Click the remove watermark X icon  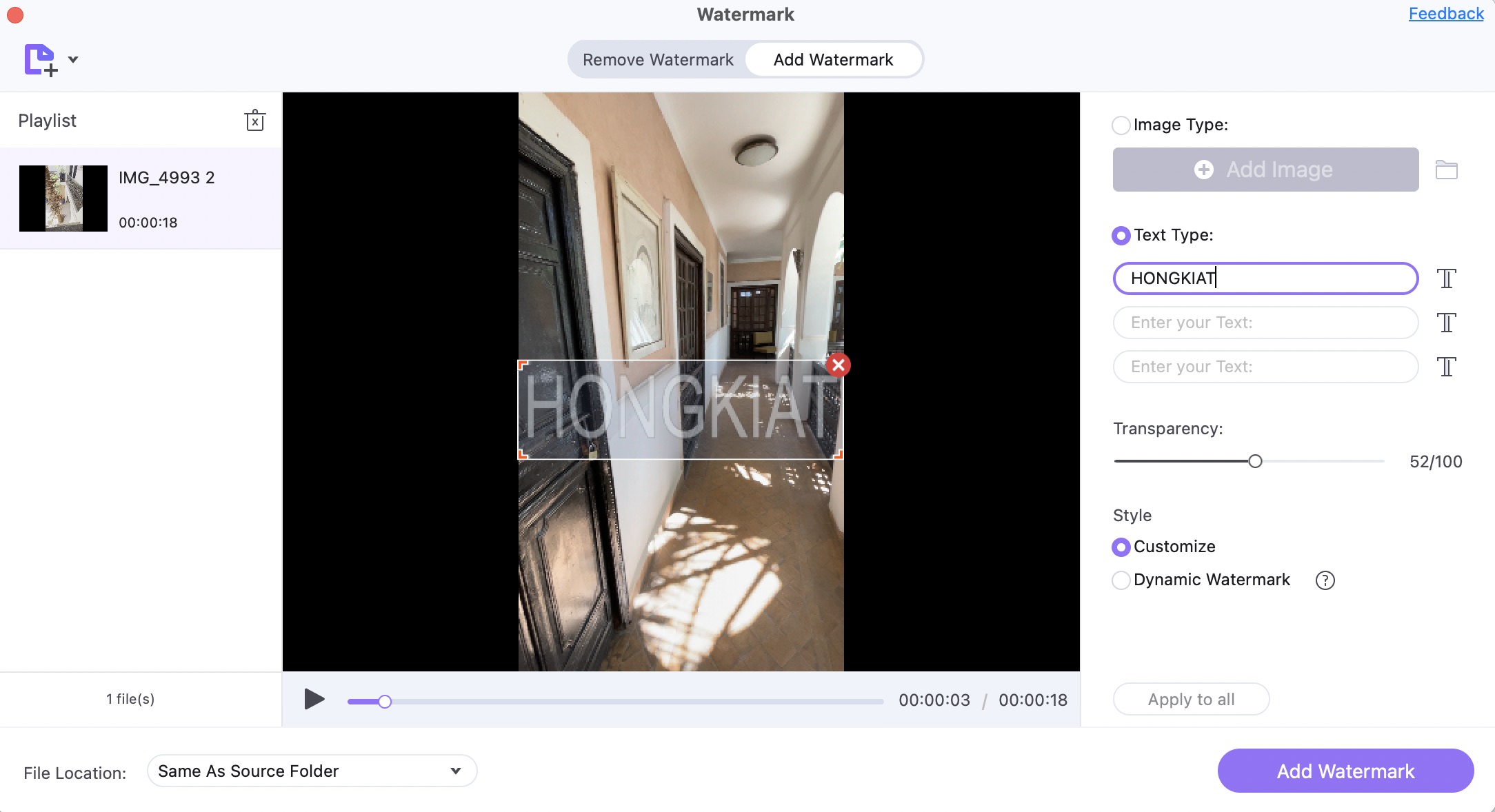(x=840, y=366)
